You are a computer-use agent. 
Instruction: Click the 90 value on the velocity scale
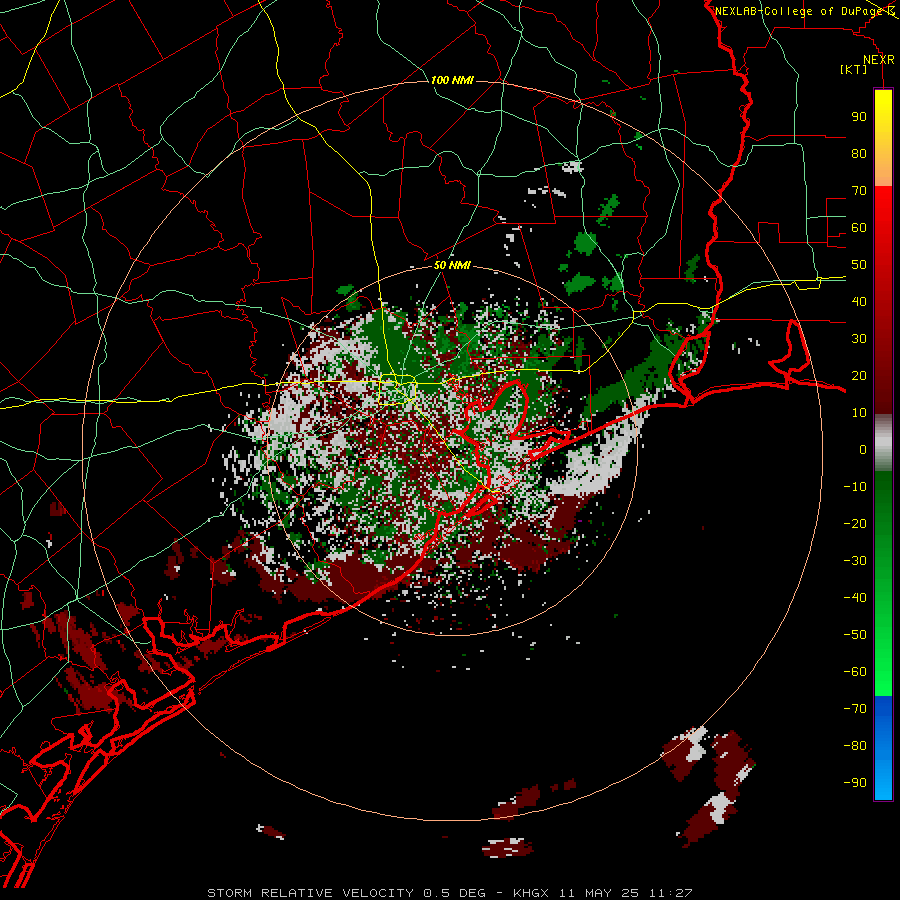(859, 117)
